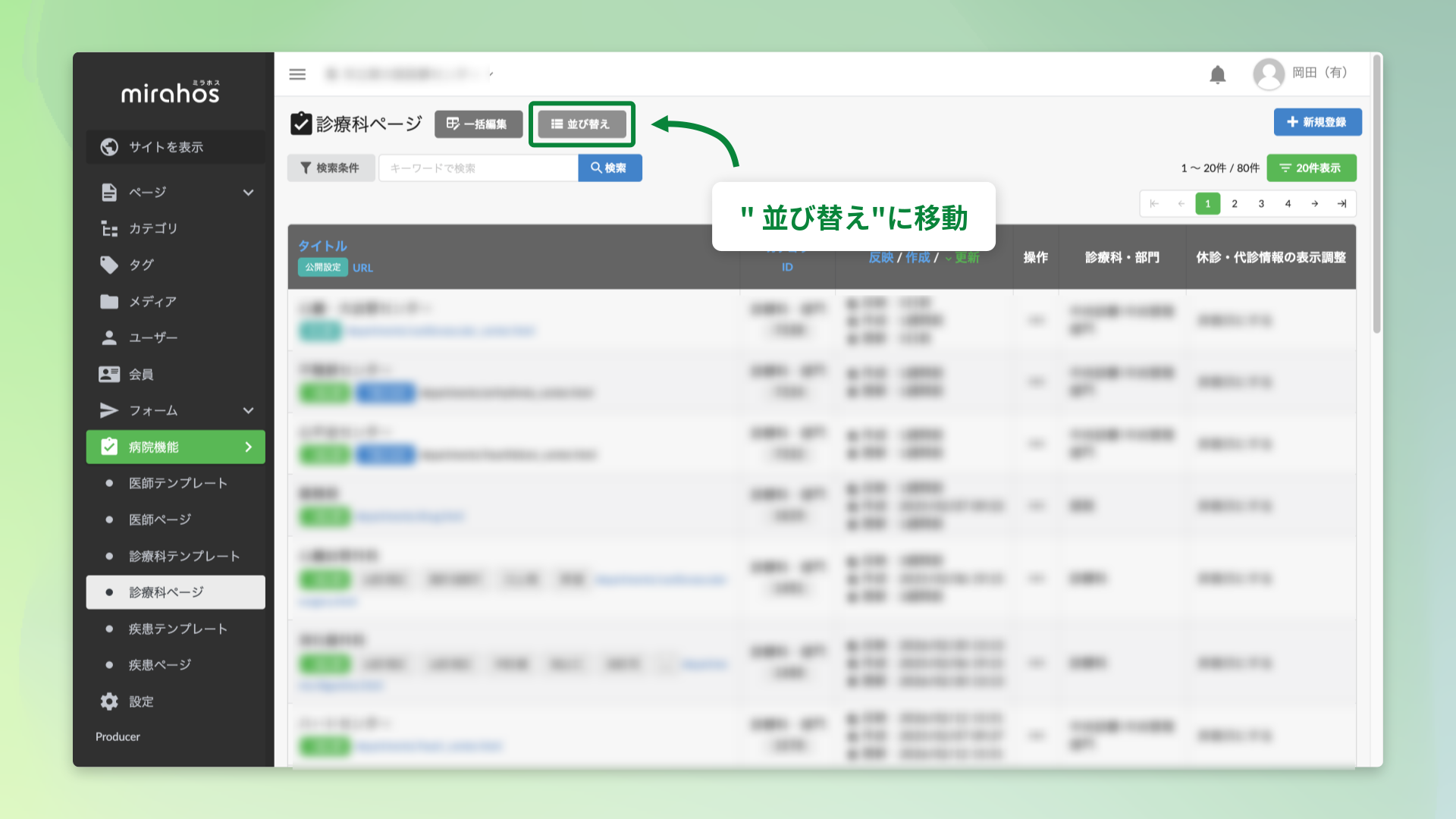The width and height of the screenshot is (1456, 819).
Task: Click the 新規登録 button
Action: point(1317,122)
